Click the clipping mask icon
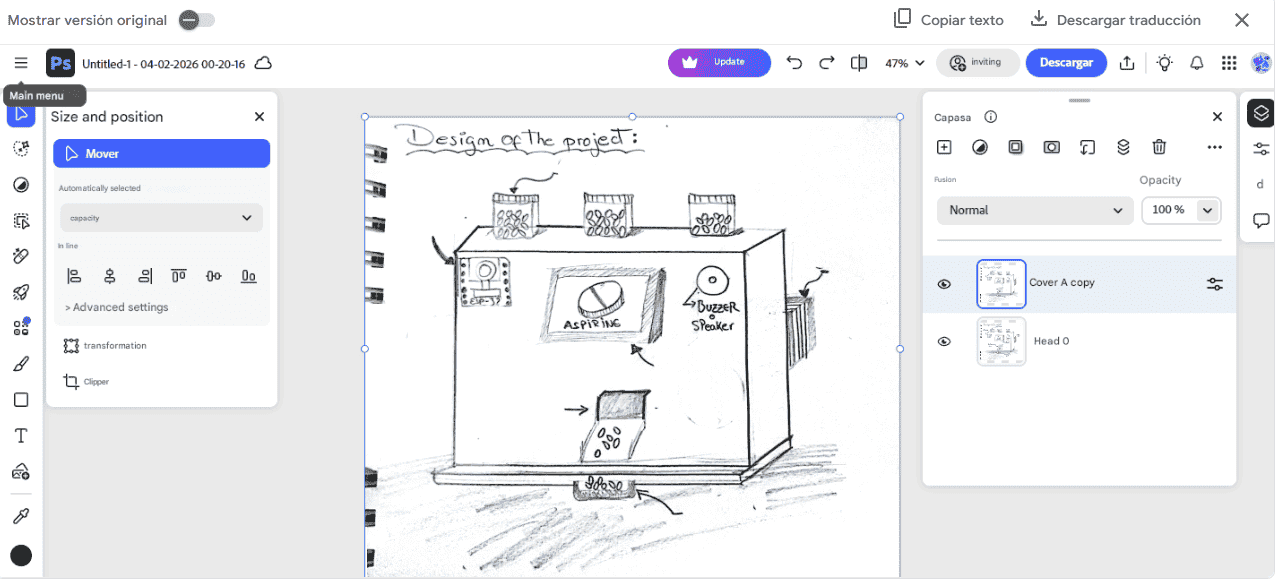Image resolution: width=1277 pixels, height=583 pixels. (1088, 147)
